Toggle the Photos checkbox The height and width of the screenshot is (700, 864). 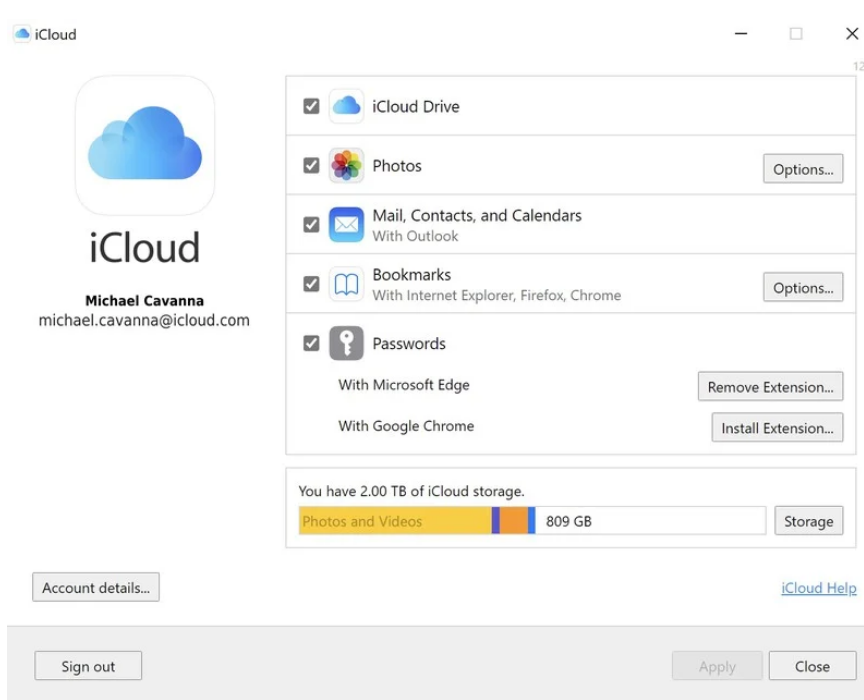tap(311, 166)
